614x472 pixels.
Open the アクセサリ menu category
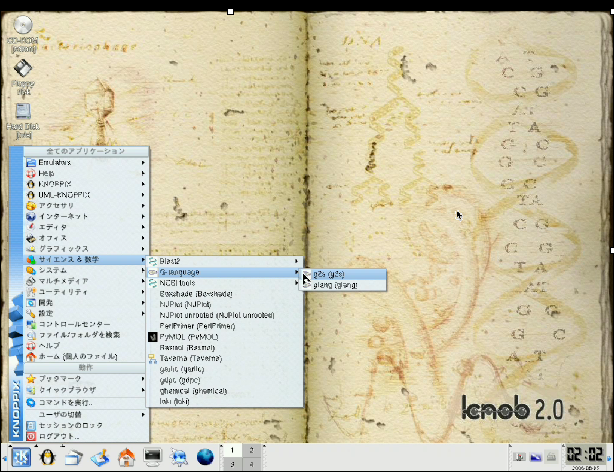coord(86,205)
